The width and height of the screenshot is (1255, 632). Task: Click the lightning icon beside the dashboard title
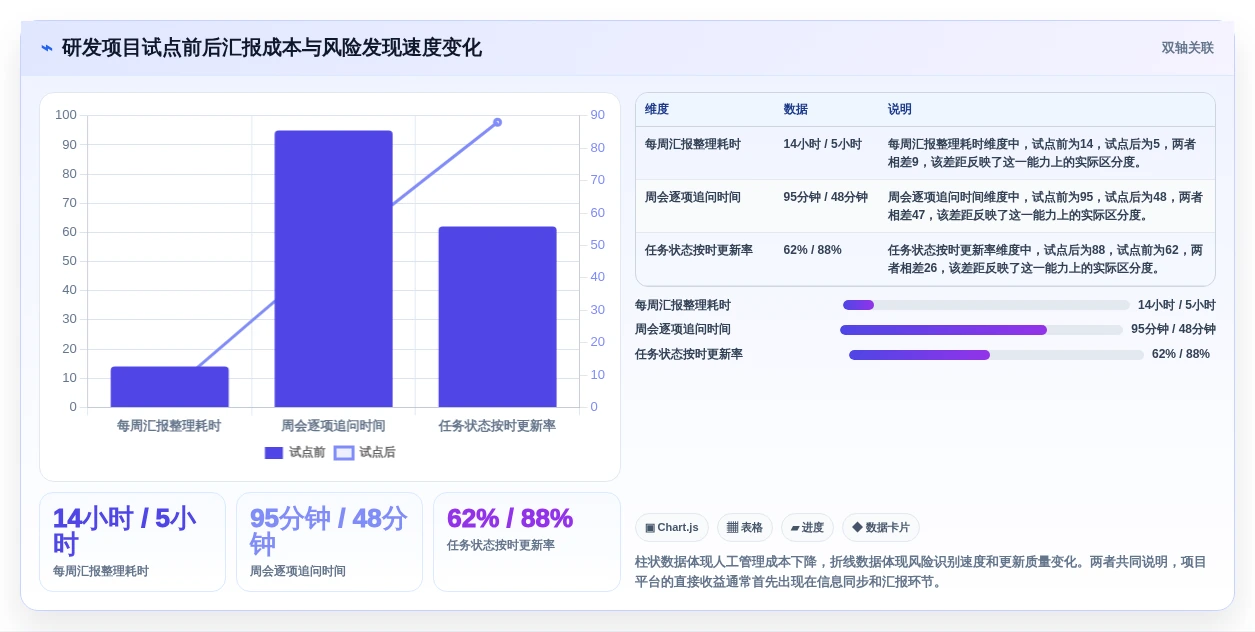point(47,48)
